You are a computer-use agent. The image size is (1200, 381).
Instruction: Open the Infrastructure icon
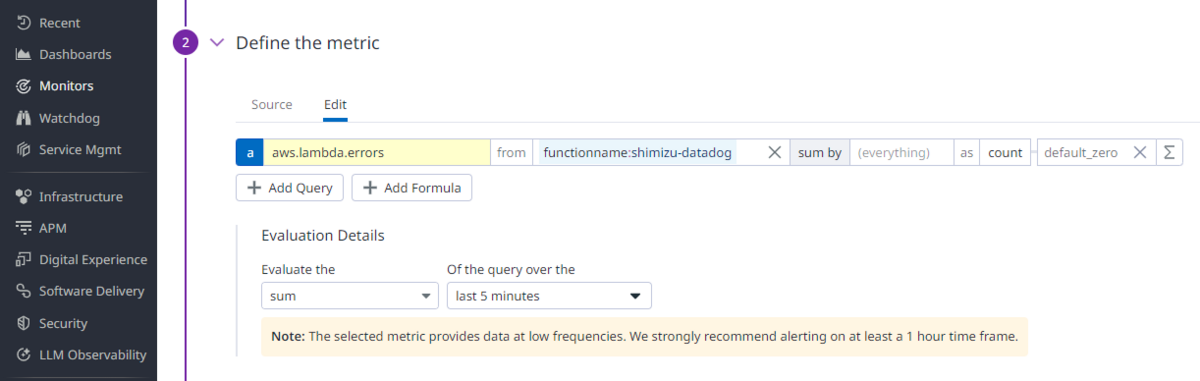[x=23, y=197]
